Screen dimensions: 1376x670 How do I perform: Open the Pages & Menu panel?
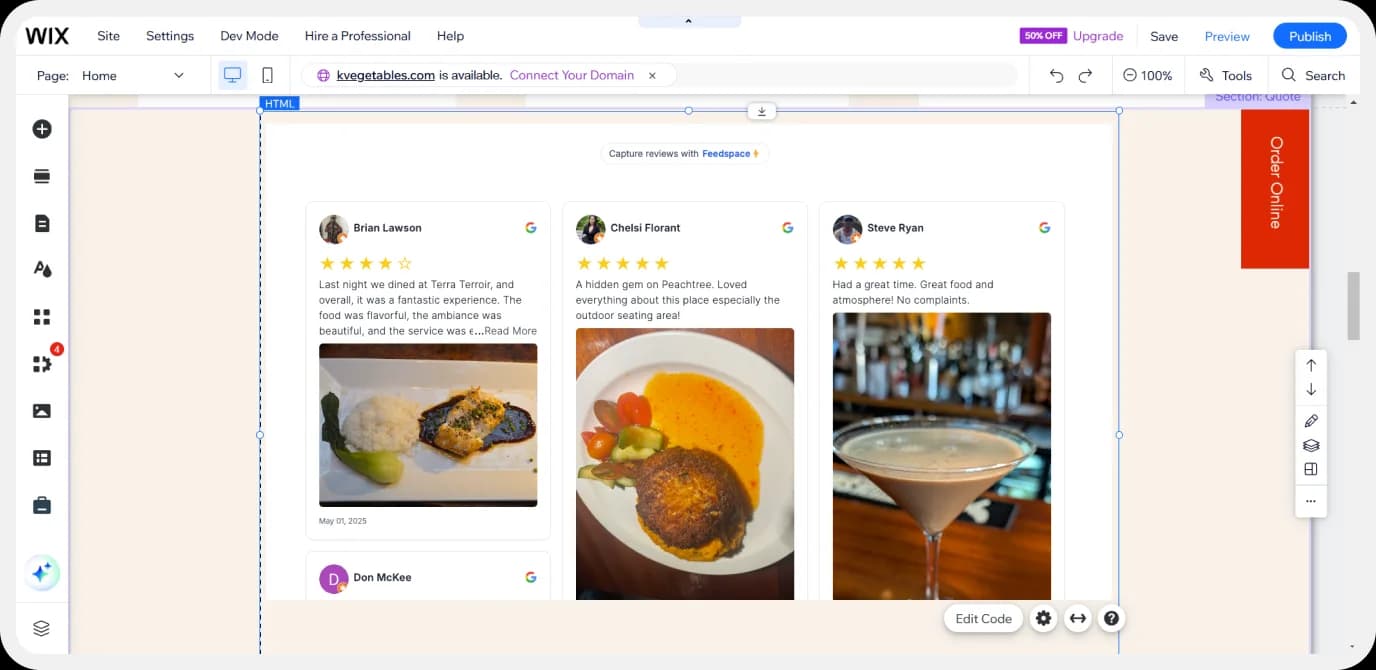(41, 222)
